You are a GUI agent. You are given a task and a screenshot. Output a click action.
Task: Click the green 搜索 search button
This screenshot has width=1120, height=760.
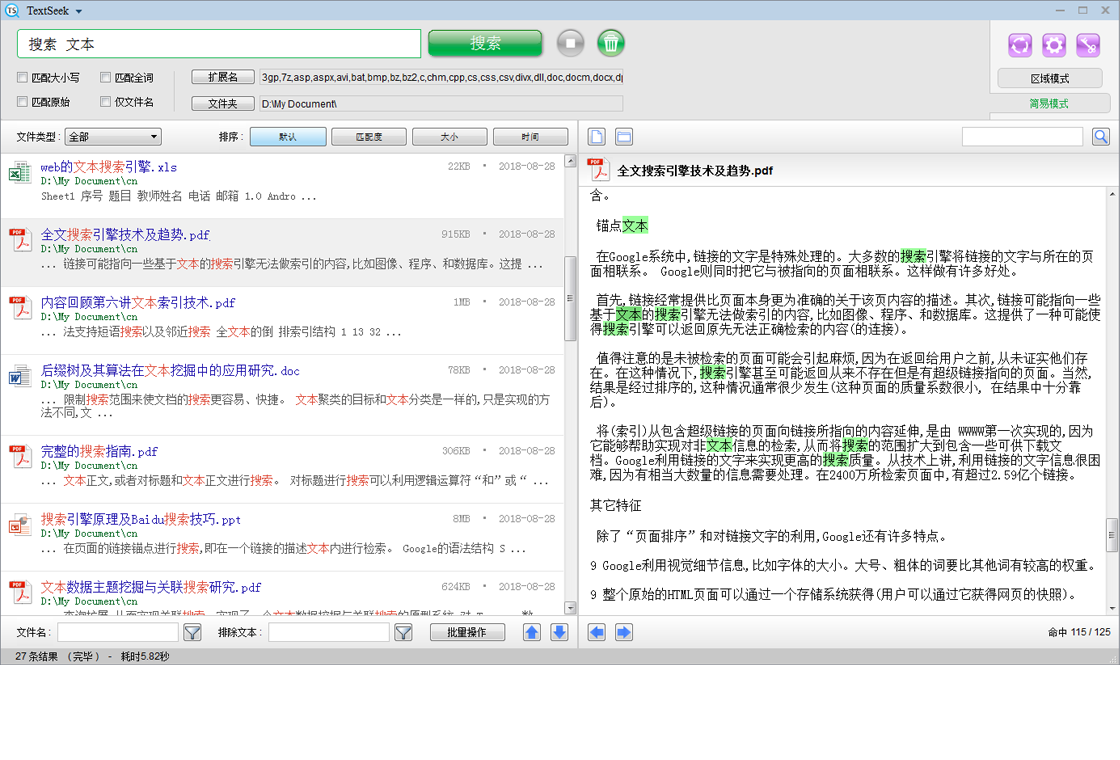(485, 43)
